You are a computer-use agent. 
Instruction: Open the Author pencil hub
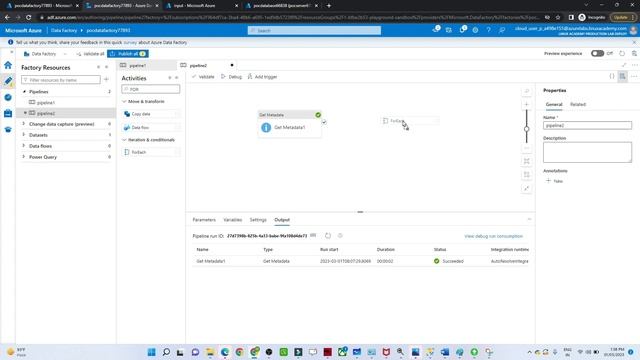click(8, 81)
